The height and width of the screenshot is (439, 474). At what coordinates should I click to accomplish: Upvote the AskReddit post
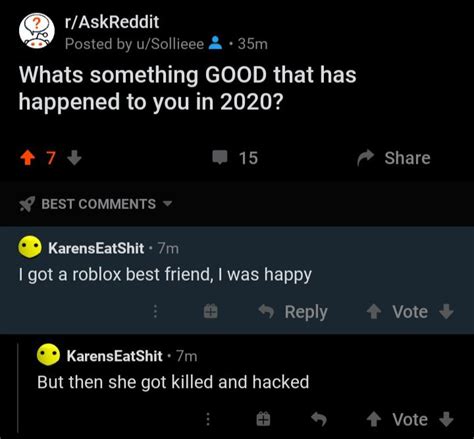(x=28, y=158)
